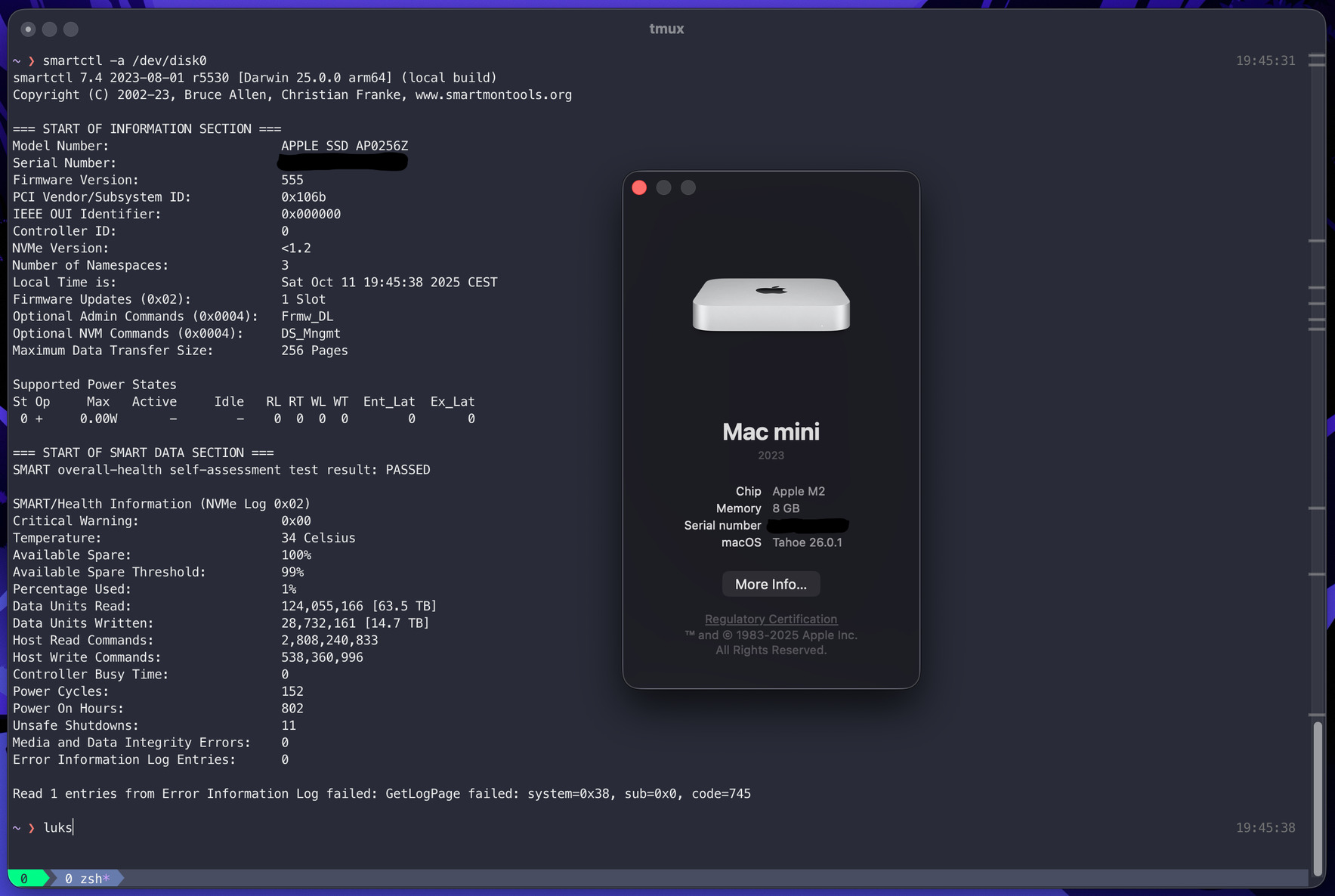The height and width of the screenshot is (896, 1335).
Task: Click the 'Frmw_DL' value
Action: (x=307, y=317)
